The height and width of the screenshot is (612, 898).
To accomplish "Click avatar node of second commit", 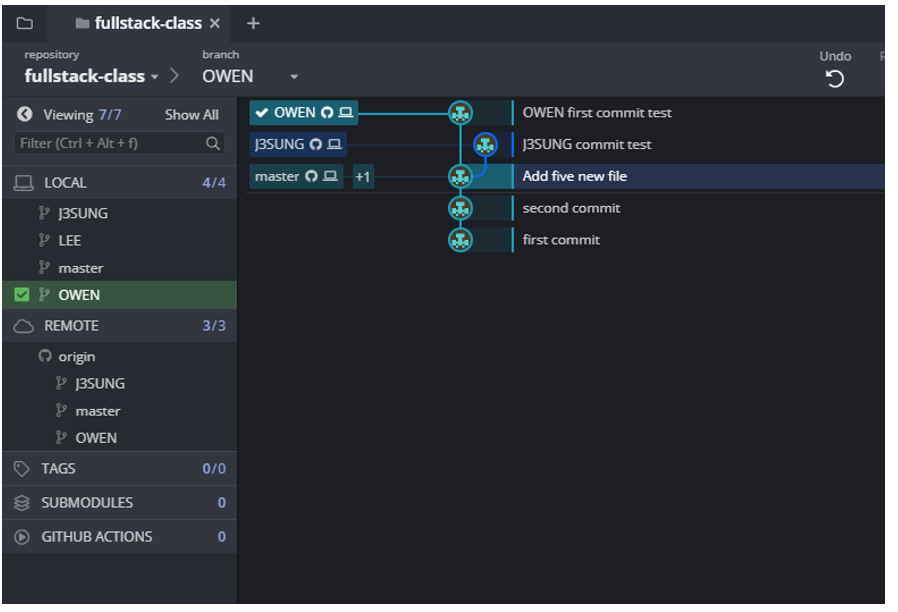I will (x=460, y=208).
